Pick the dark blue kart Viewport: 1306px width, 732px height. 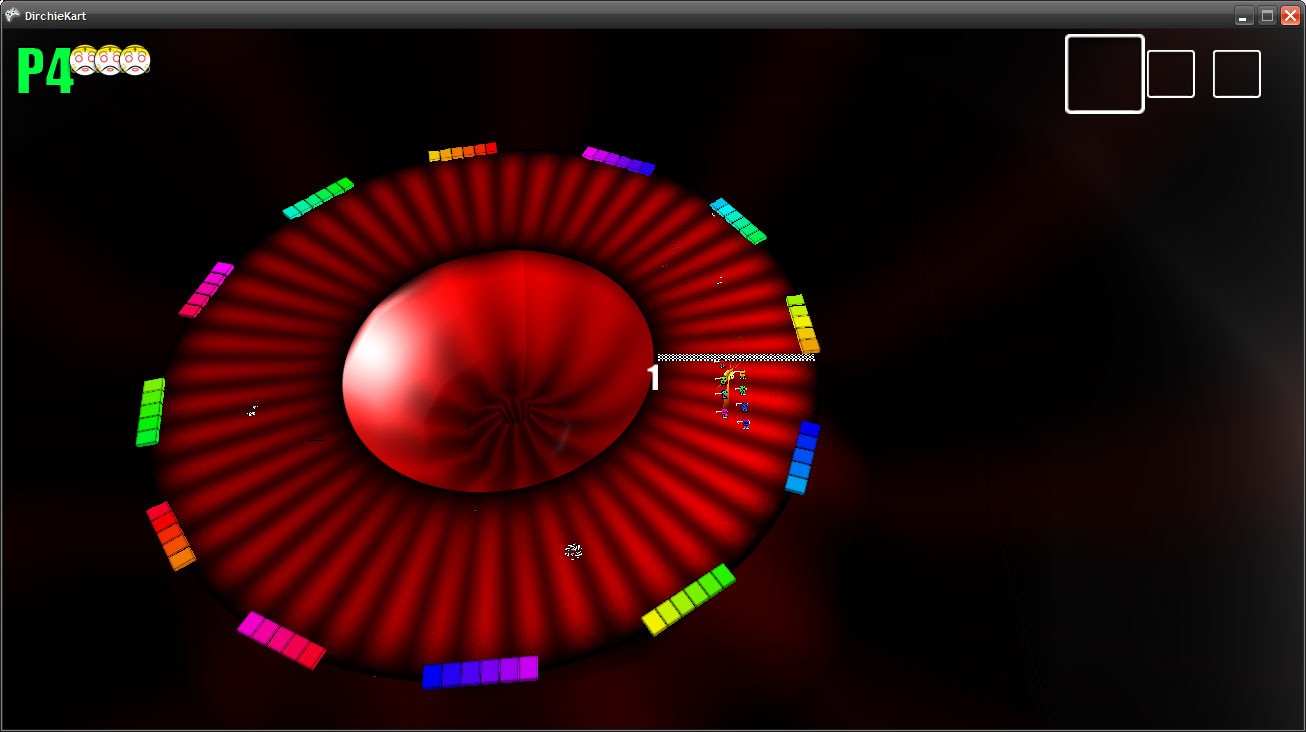[x=744, y=407]
